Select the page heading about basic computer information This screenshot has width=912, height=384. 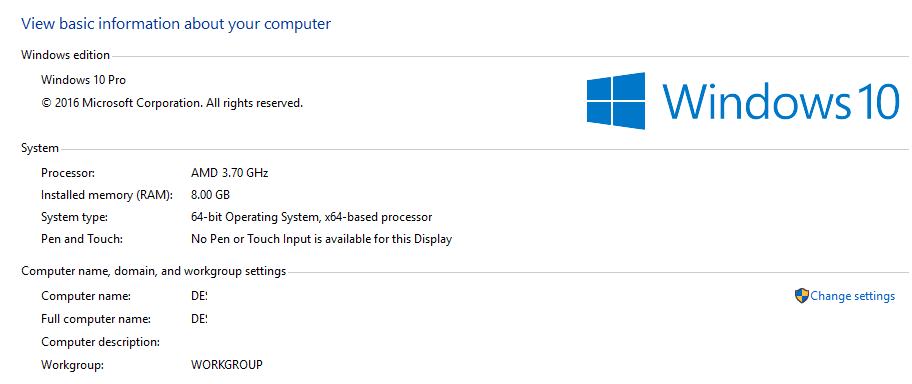(x=176, y=24)
